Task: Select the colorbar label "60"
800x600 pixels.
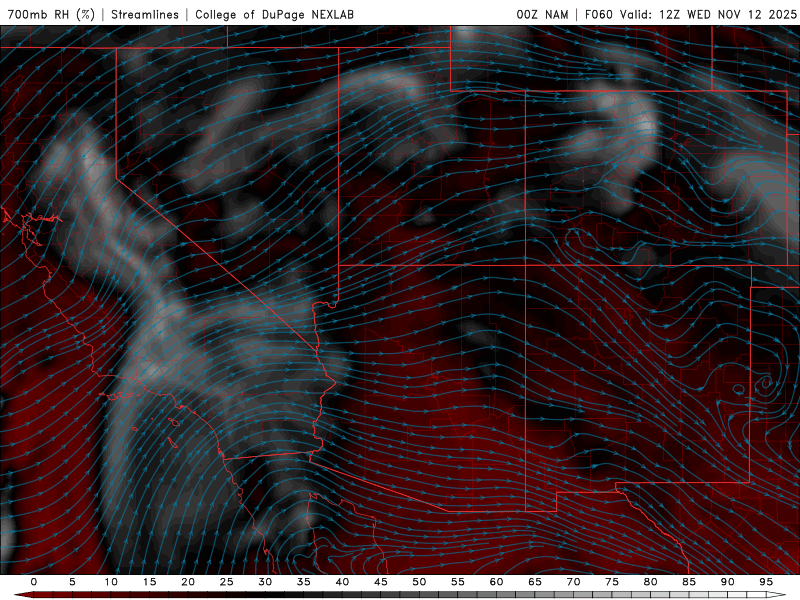Action: pyautogui.click(x=496, y=582)
